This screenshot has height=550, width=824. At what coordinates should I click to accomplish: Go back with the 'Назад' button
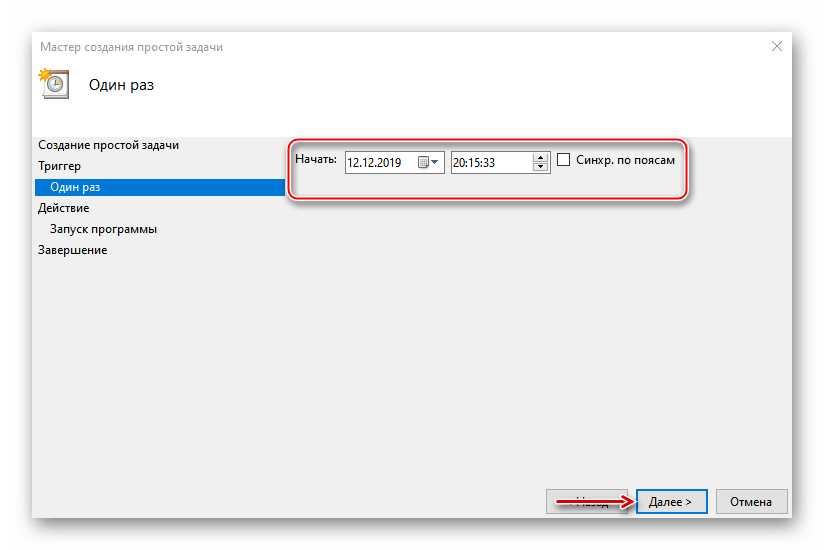point(587,501)
